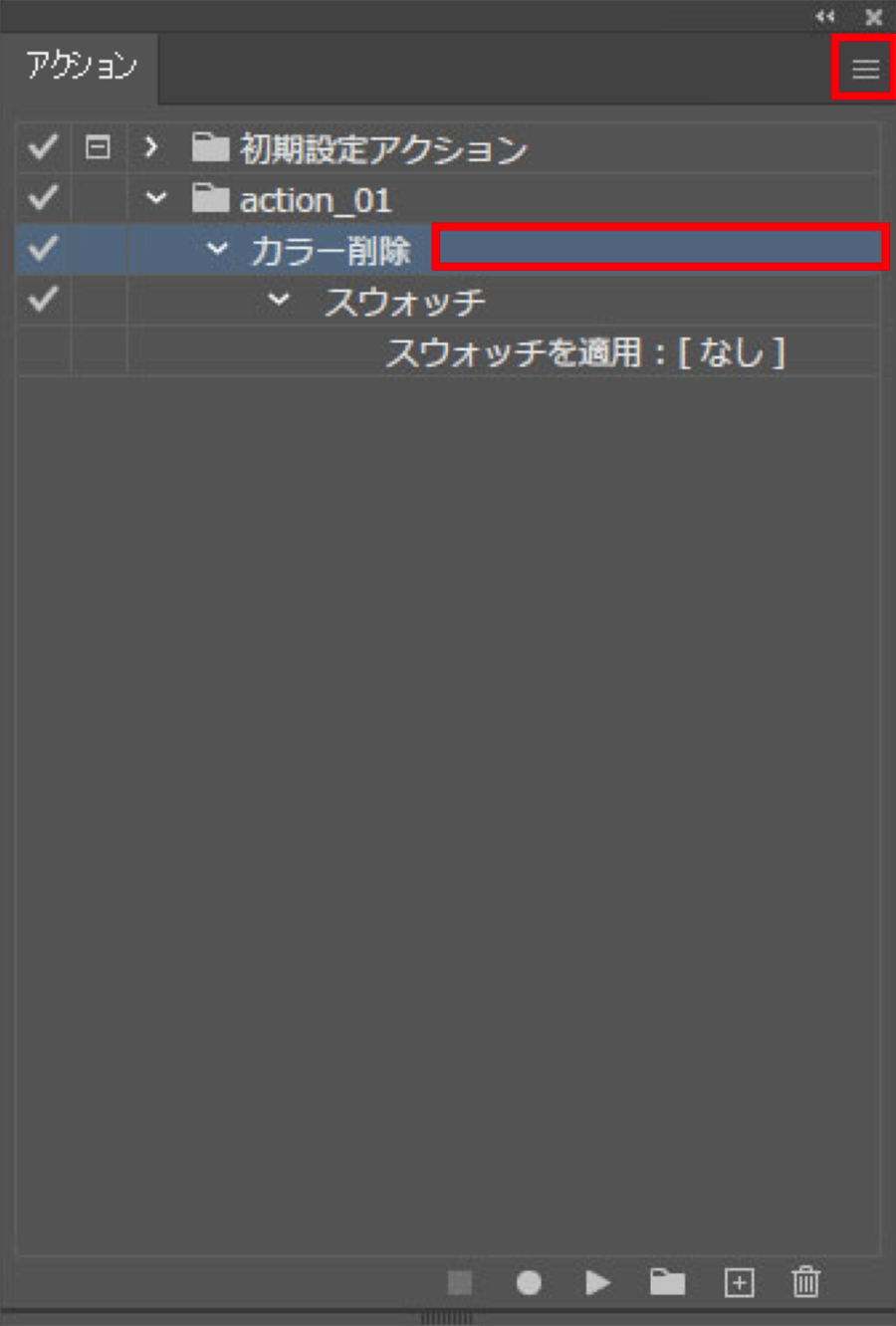Collapse the カラー削除 action chevron
896x1326 pixels.
click(217, 249)
